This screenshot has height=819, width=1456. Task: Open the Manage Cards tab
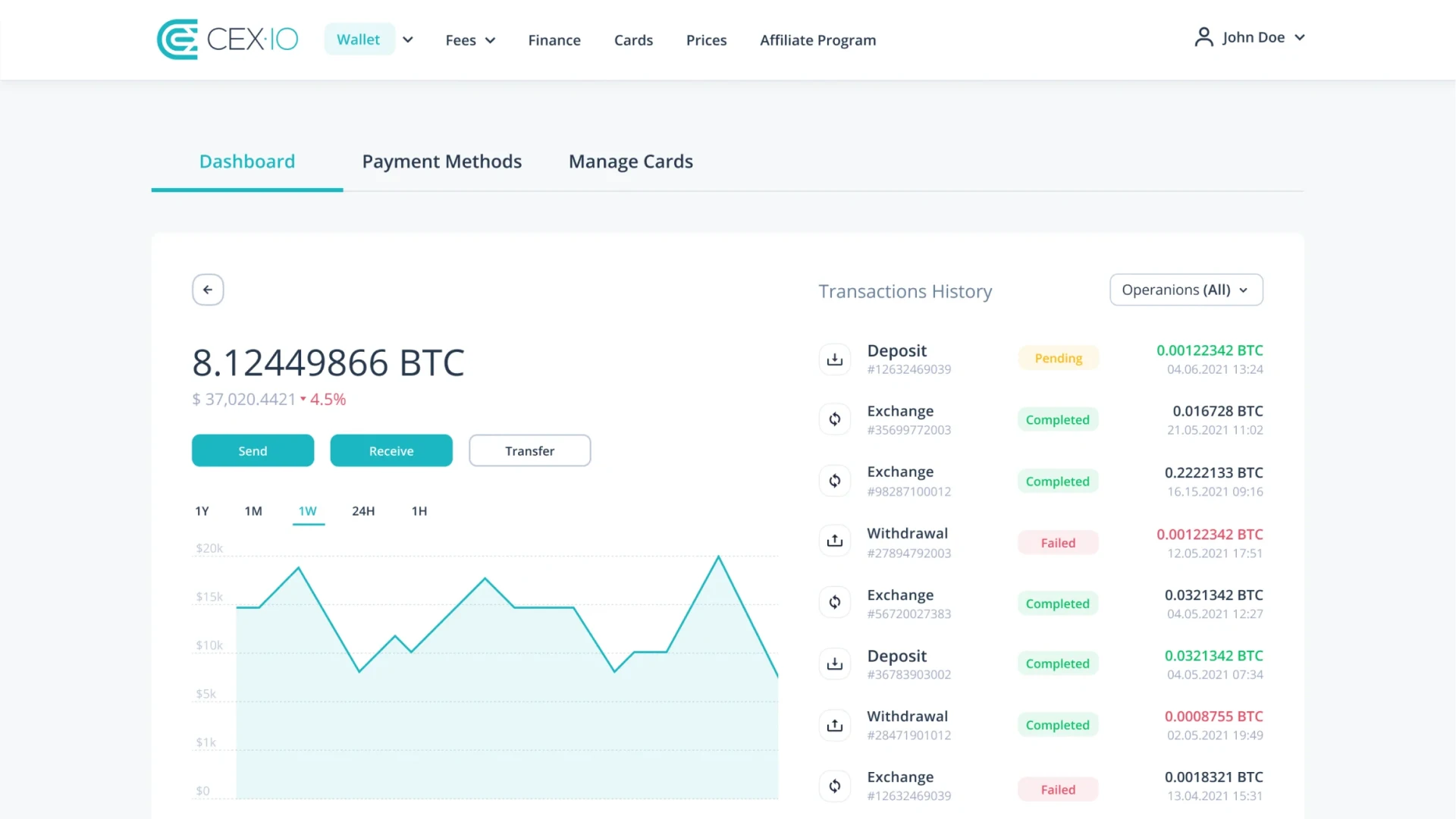coord(630,161)
